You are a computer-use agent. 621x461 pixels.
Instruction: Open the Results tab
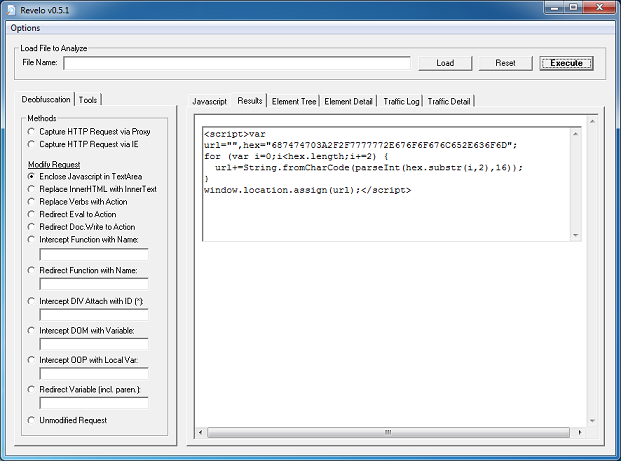pos(250,101)
